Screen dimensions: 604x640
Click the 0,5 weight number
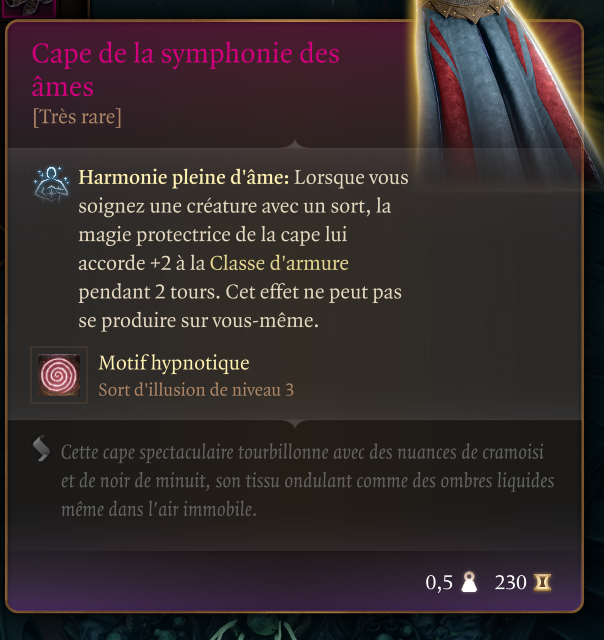[439, 582]
